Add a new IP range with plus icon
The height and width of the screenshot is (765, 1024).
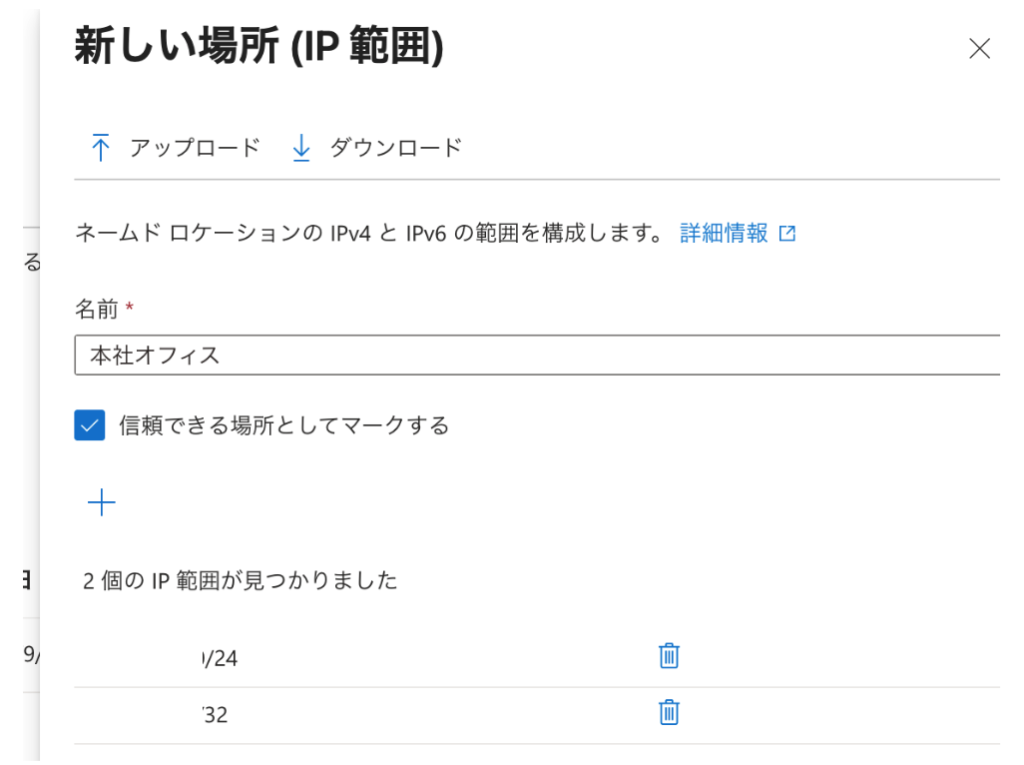(x=102, y=503)
